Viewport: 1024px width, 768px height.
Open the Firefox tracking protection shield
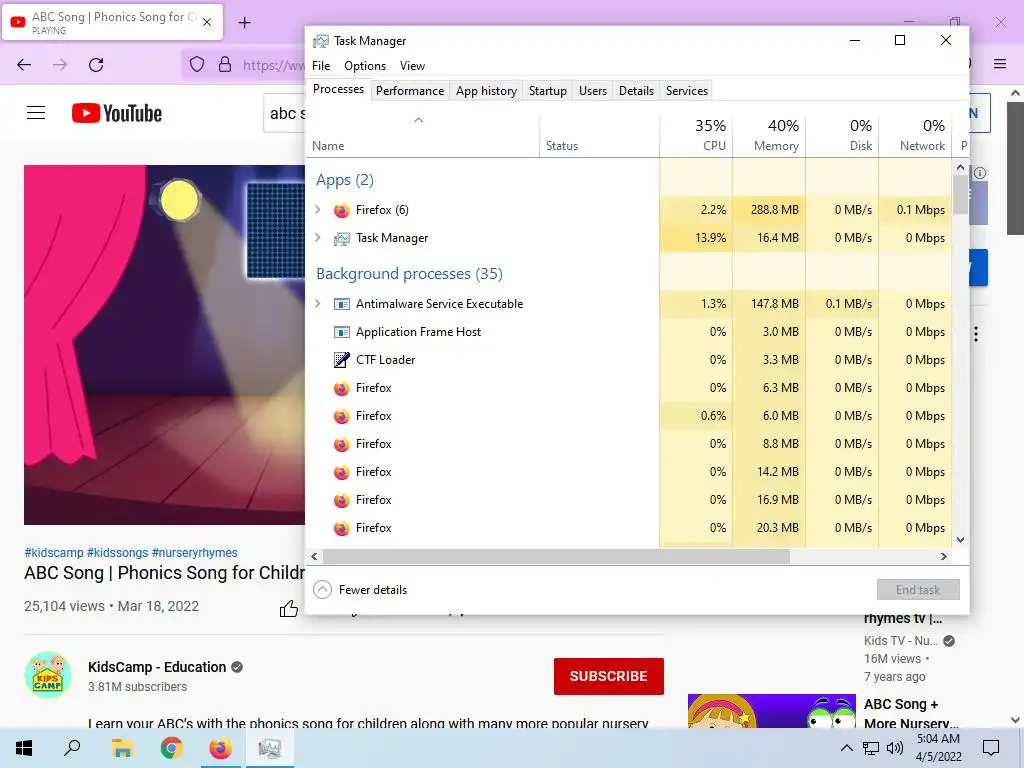197,65
